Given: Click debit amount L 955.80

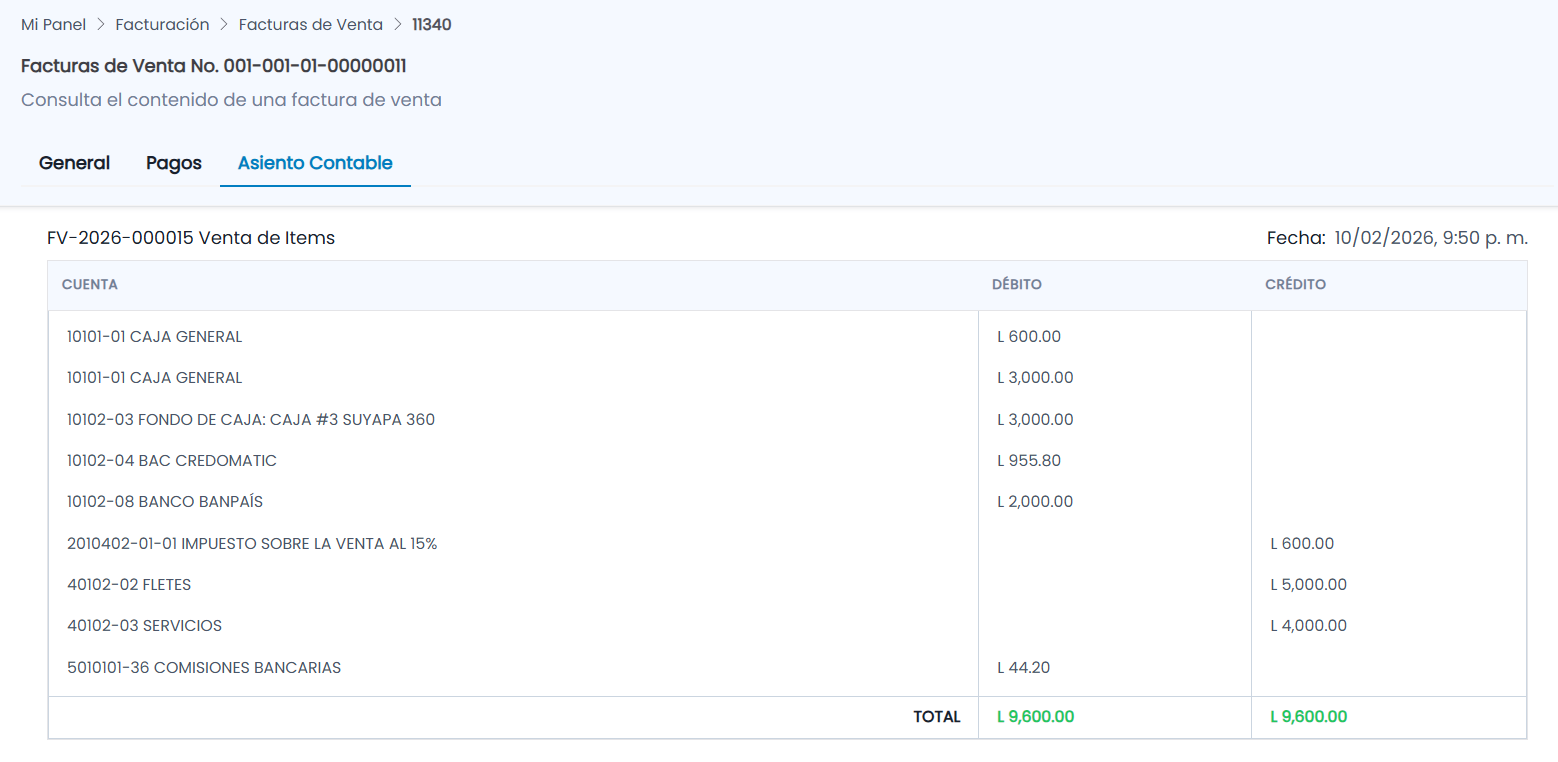Looking at the screenshot, I should tap(1029, 461).
